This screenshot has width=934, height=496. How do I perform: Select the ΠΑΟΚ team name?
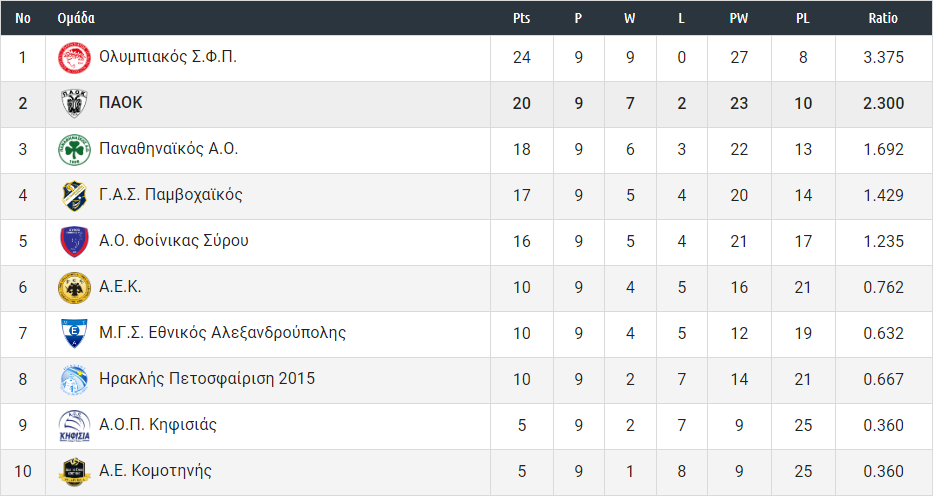tap(121, 103)
